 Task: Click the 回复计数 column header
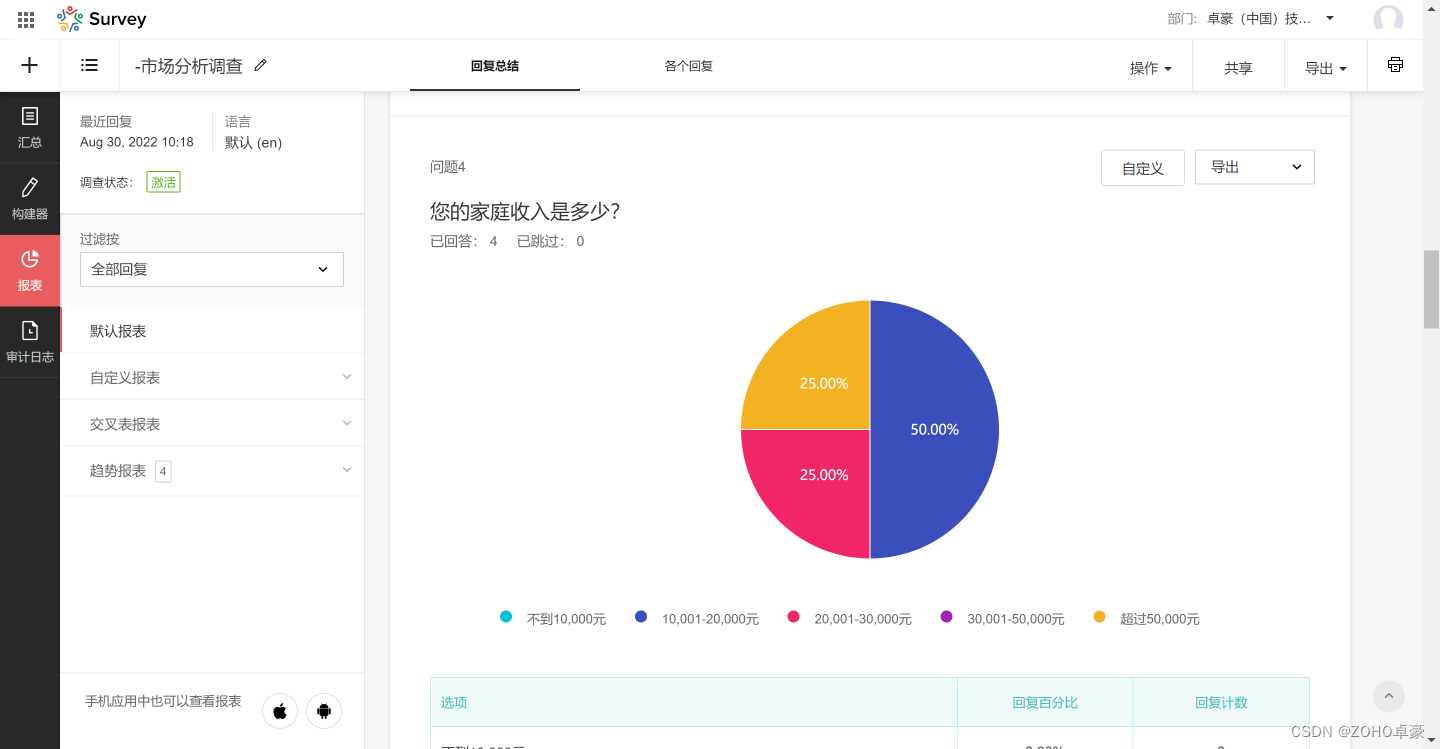tap(1221, 702)
